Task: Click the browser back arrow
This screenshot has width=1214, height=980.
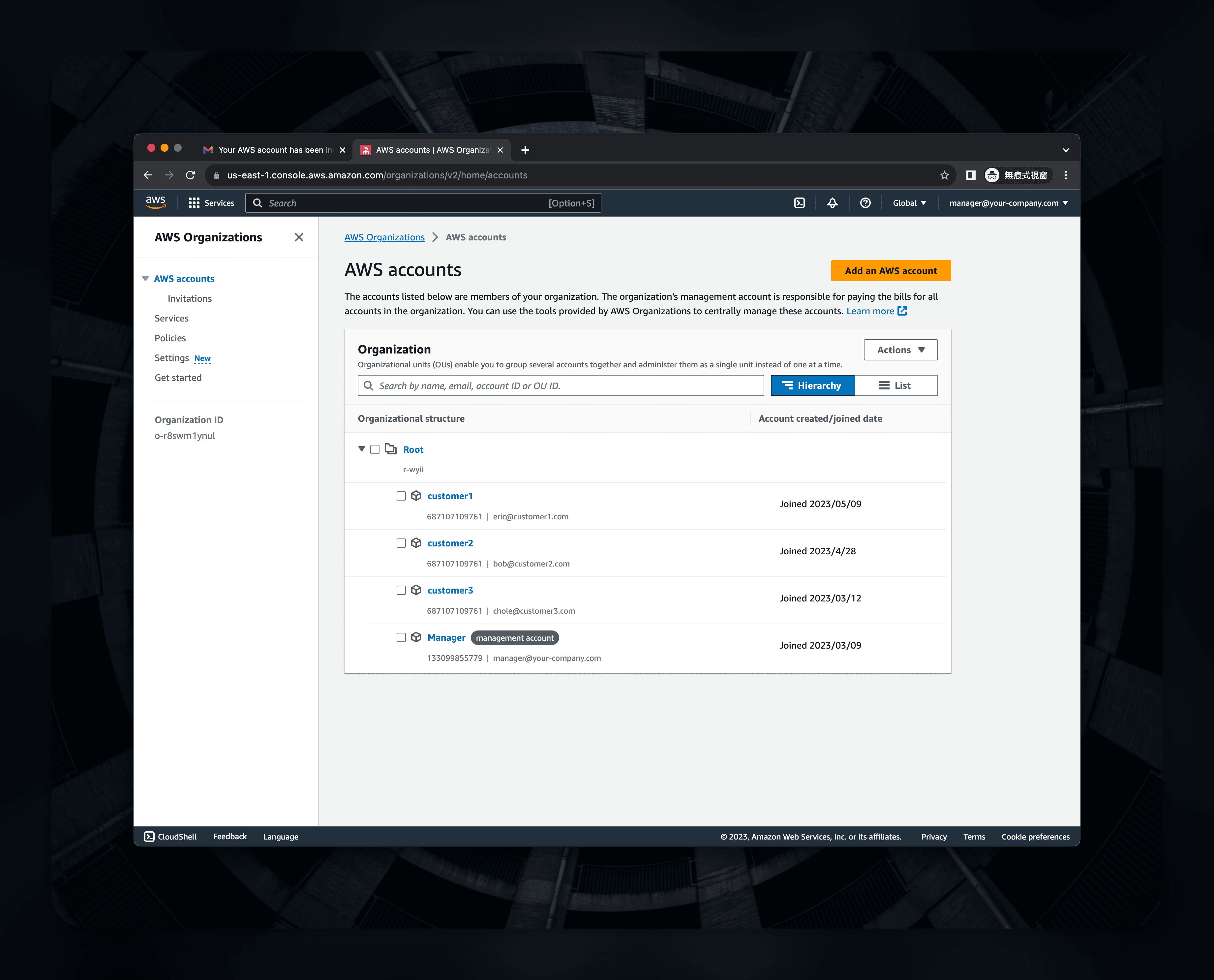Action: point(148,175)
